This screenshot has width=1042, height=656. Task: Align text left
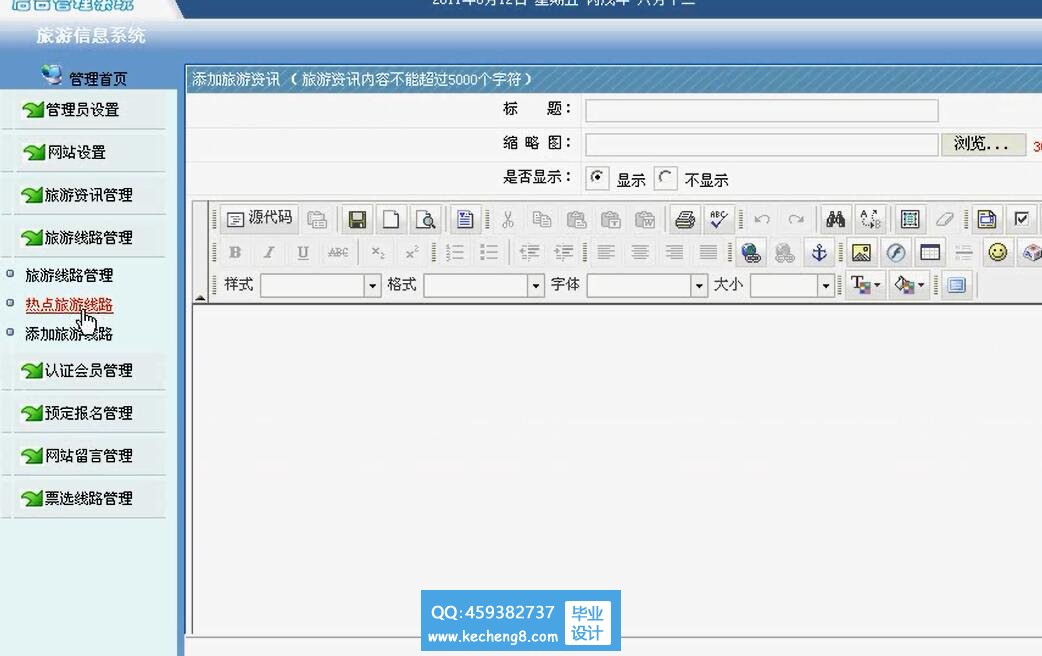(x=606, y=253)
